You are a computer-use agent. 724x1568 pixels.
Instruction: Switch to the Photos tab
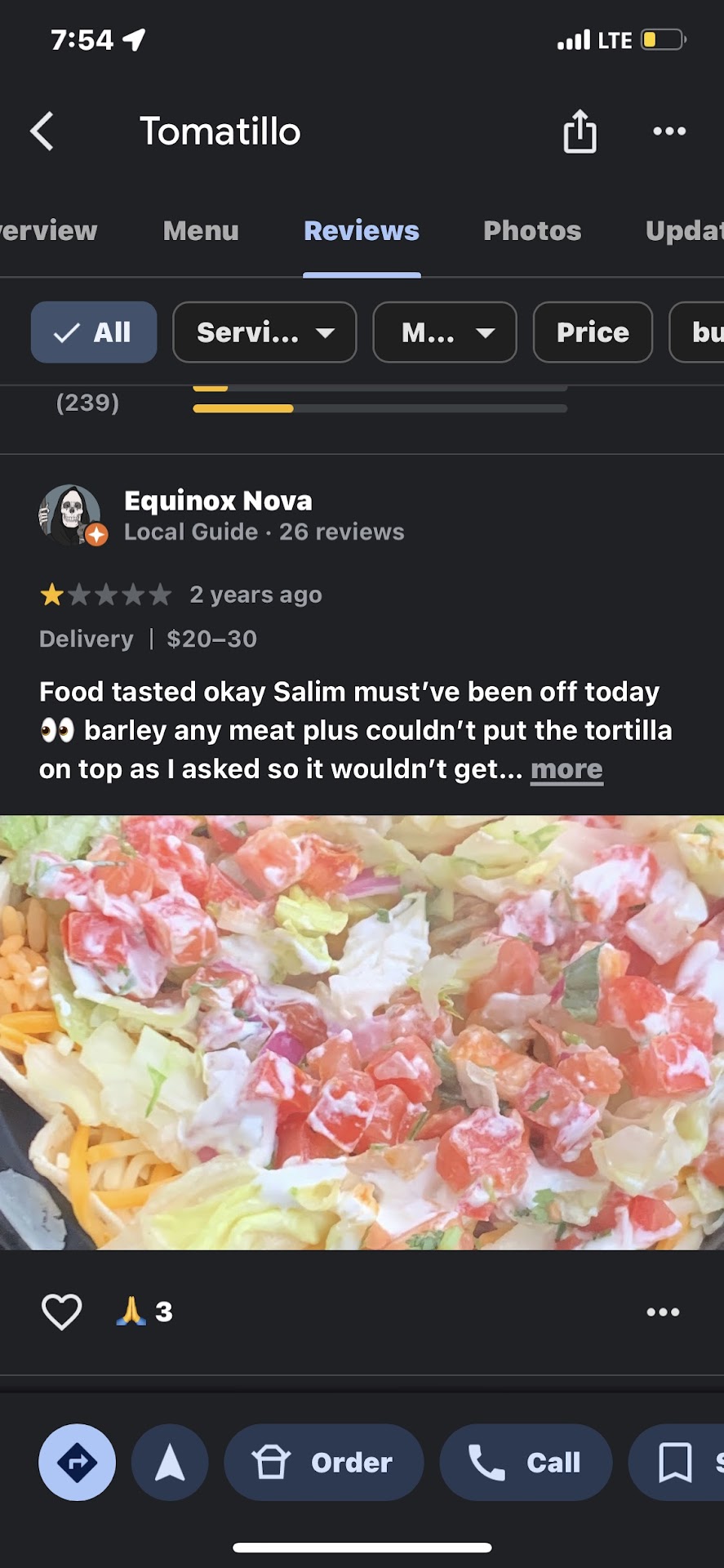tap(532, 231)
